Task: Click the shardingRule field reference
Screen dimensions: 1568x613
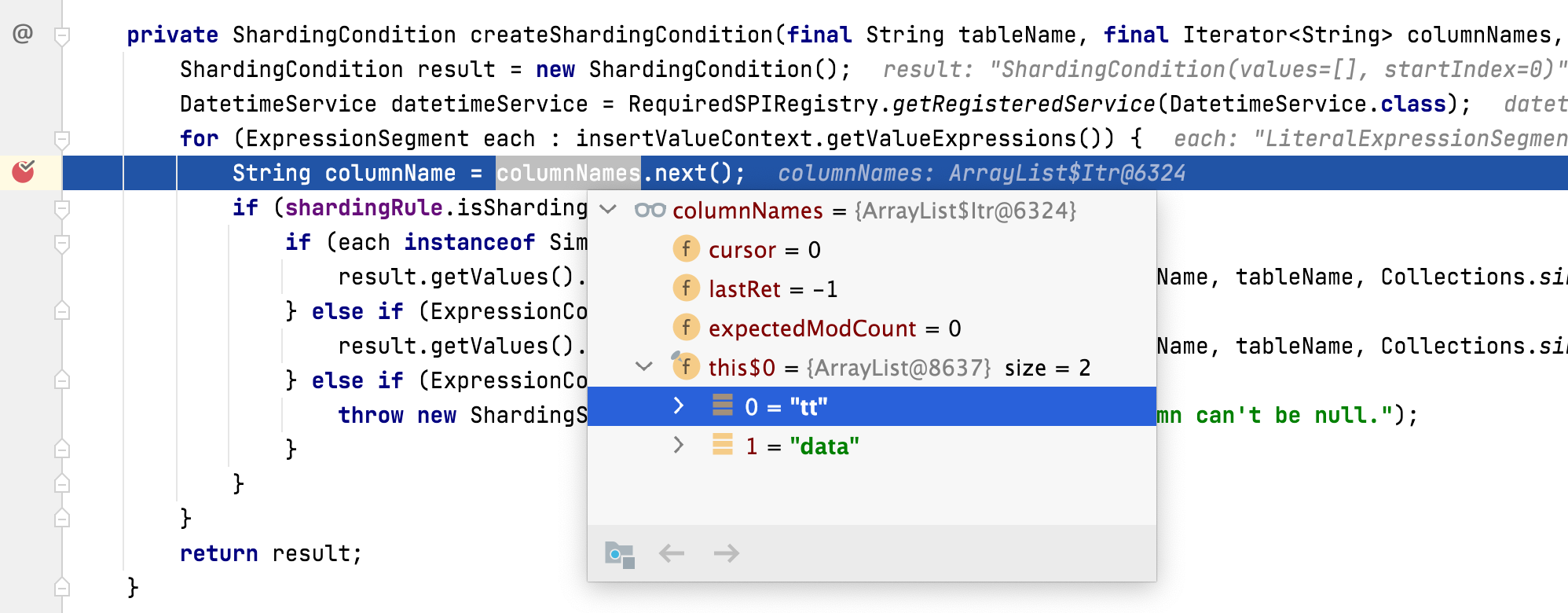Action: click(364, 207)
